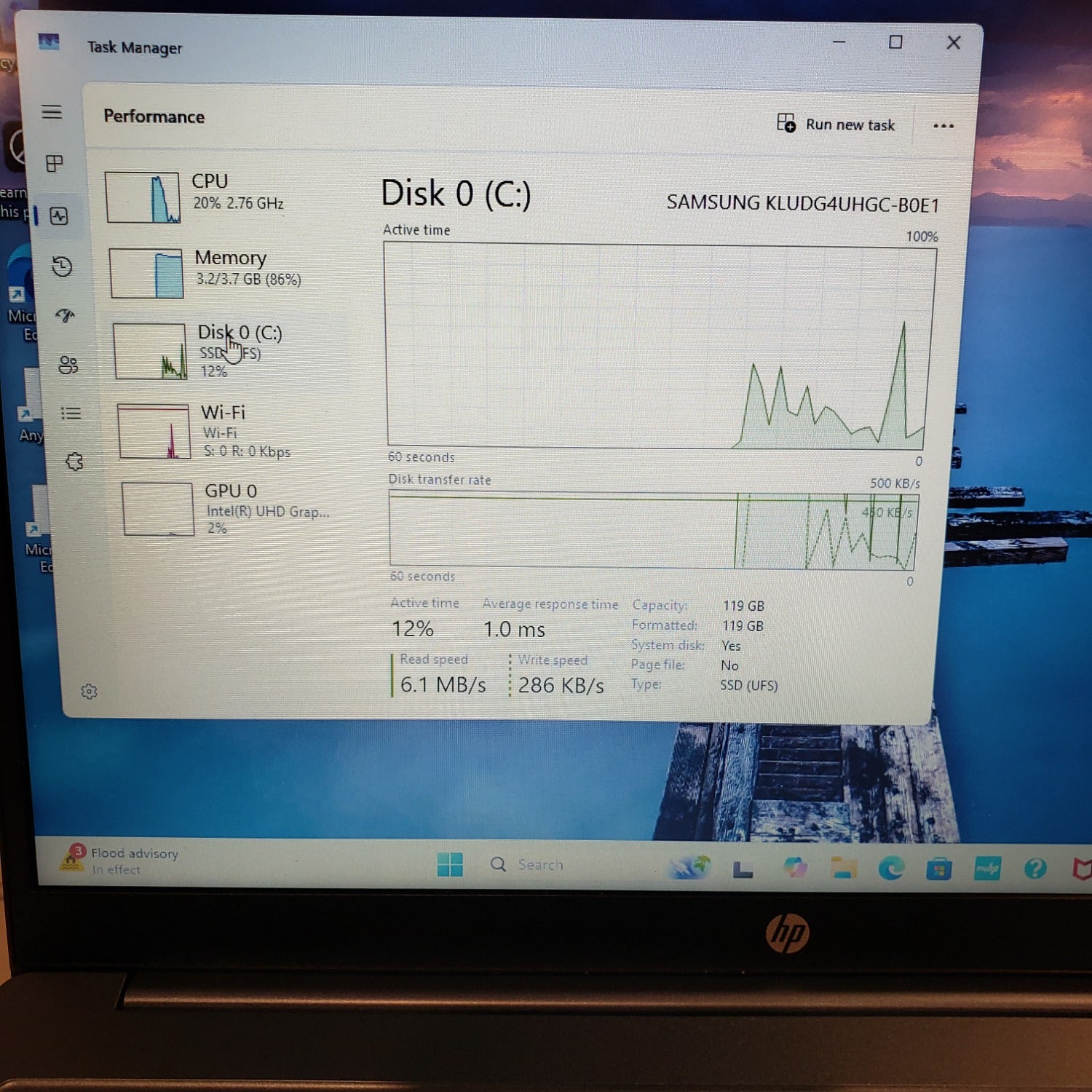Select the CPU performance item
Viewport: 1092px width, 1092px height.
tap(218, 197)
